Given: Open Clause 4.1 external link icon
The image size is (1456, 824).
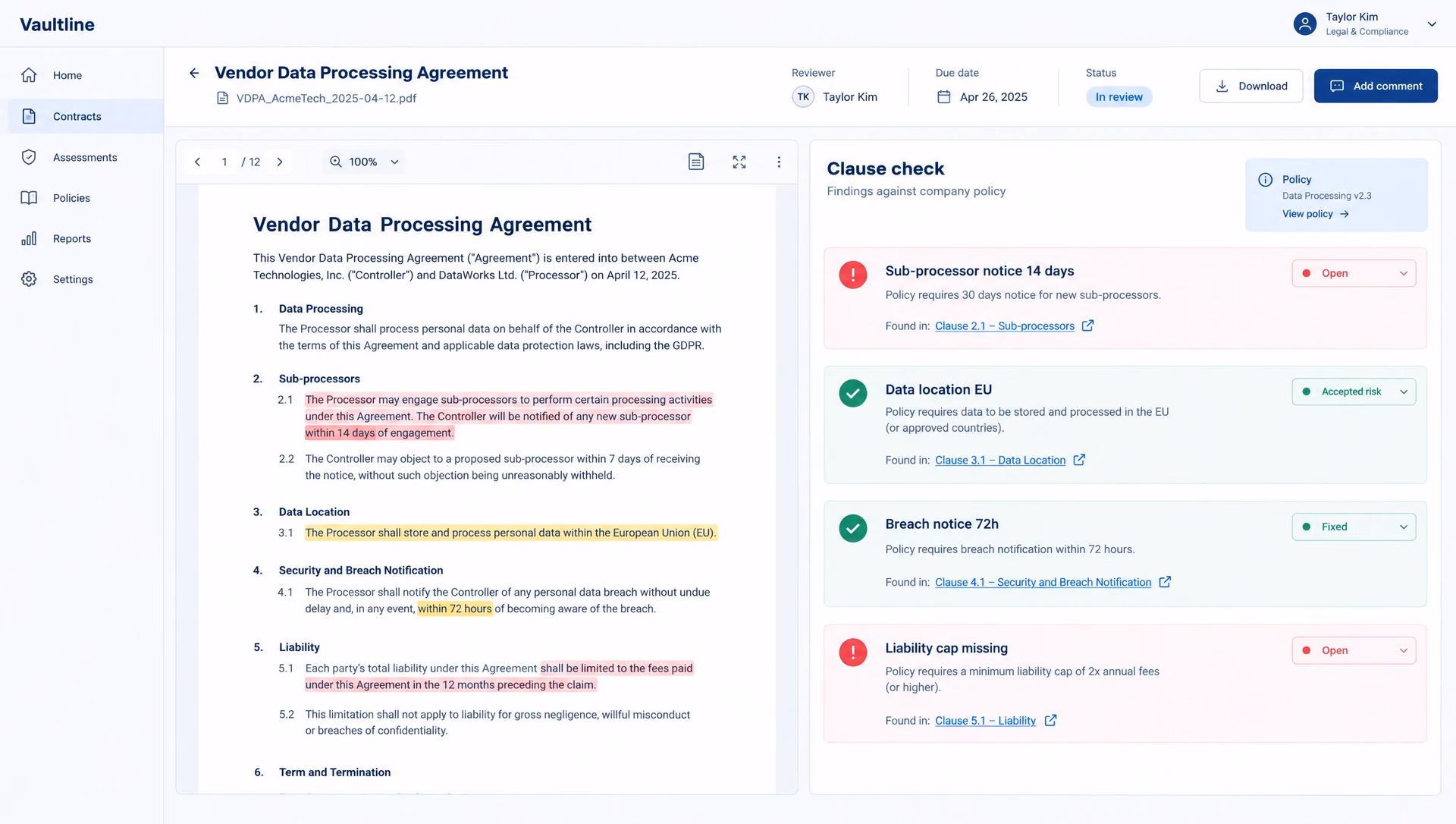Looking at the screenshot, I should coord(1165,582).
